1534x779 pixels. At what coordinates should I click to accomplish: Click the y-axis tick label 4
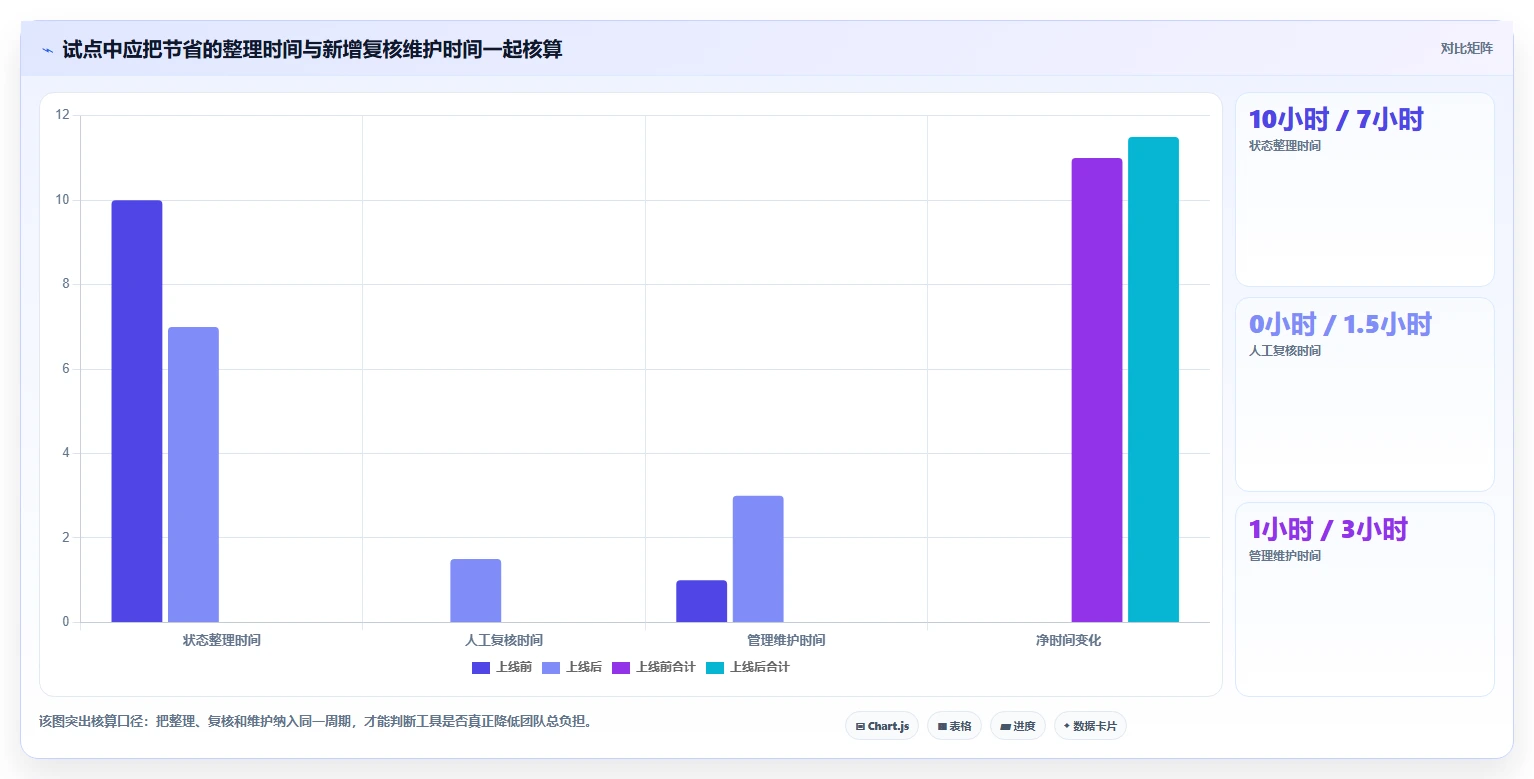[66, 453]
